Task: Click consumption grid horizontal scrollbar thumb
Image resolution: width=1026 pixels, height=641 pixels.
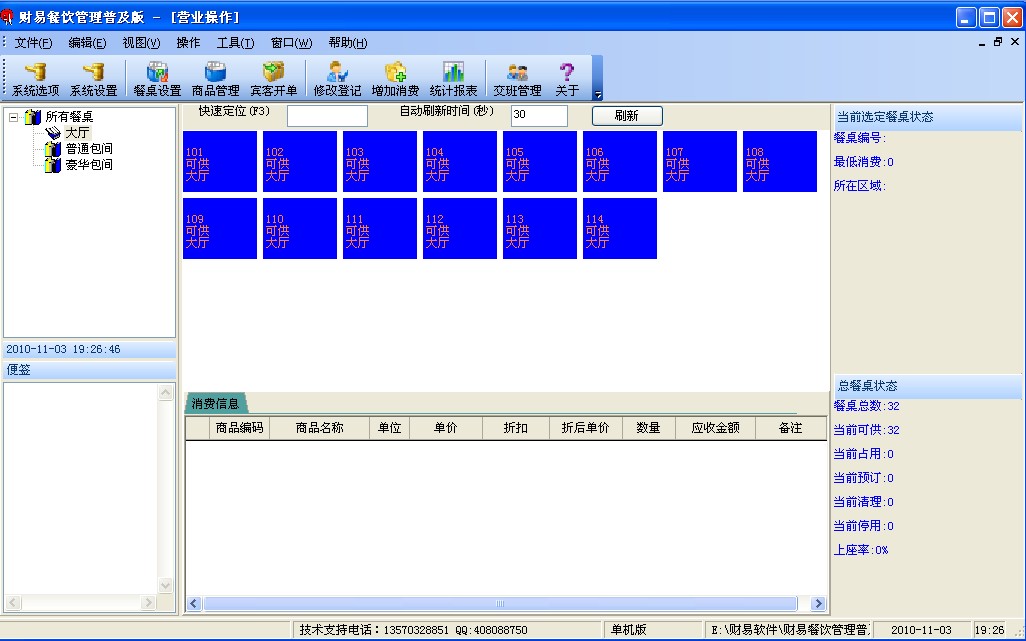Action: click(x=500, y=604)
